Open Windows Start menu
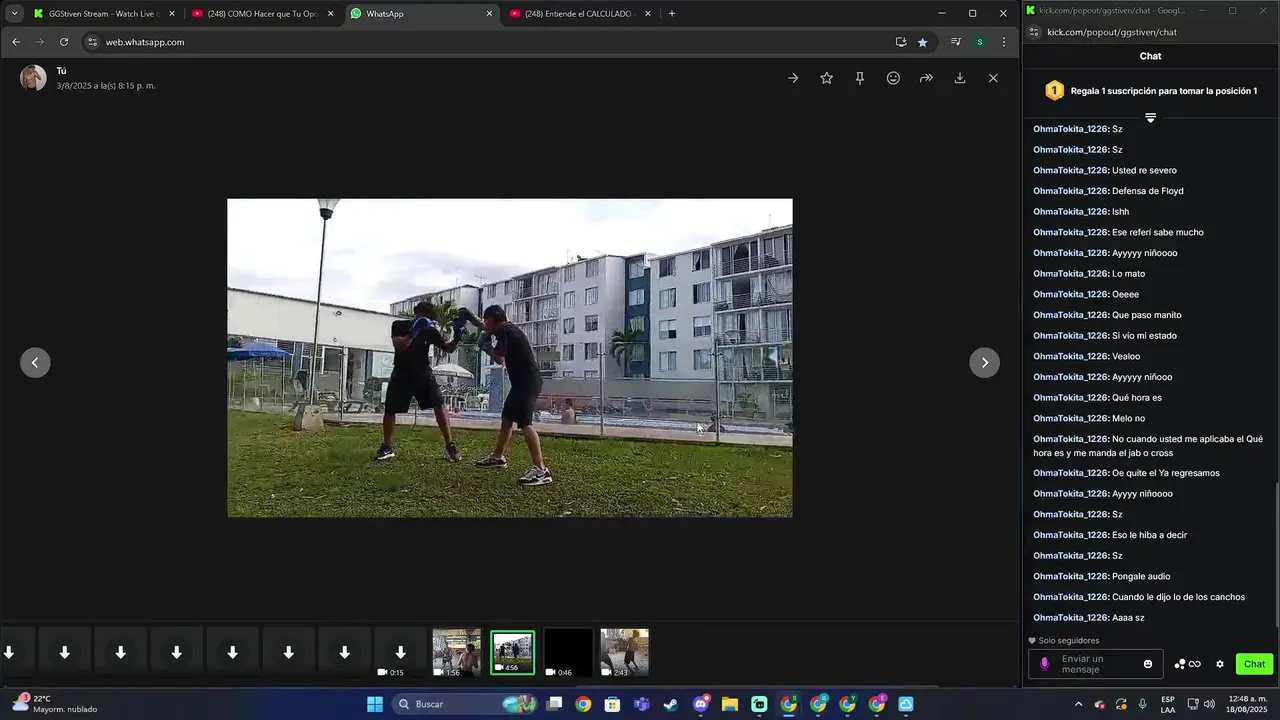Viewport: 1280px width, 720px height. pyautogui.click(x=375, y=704)
